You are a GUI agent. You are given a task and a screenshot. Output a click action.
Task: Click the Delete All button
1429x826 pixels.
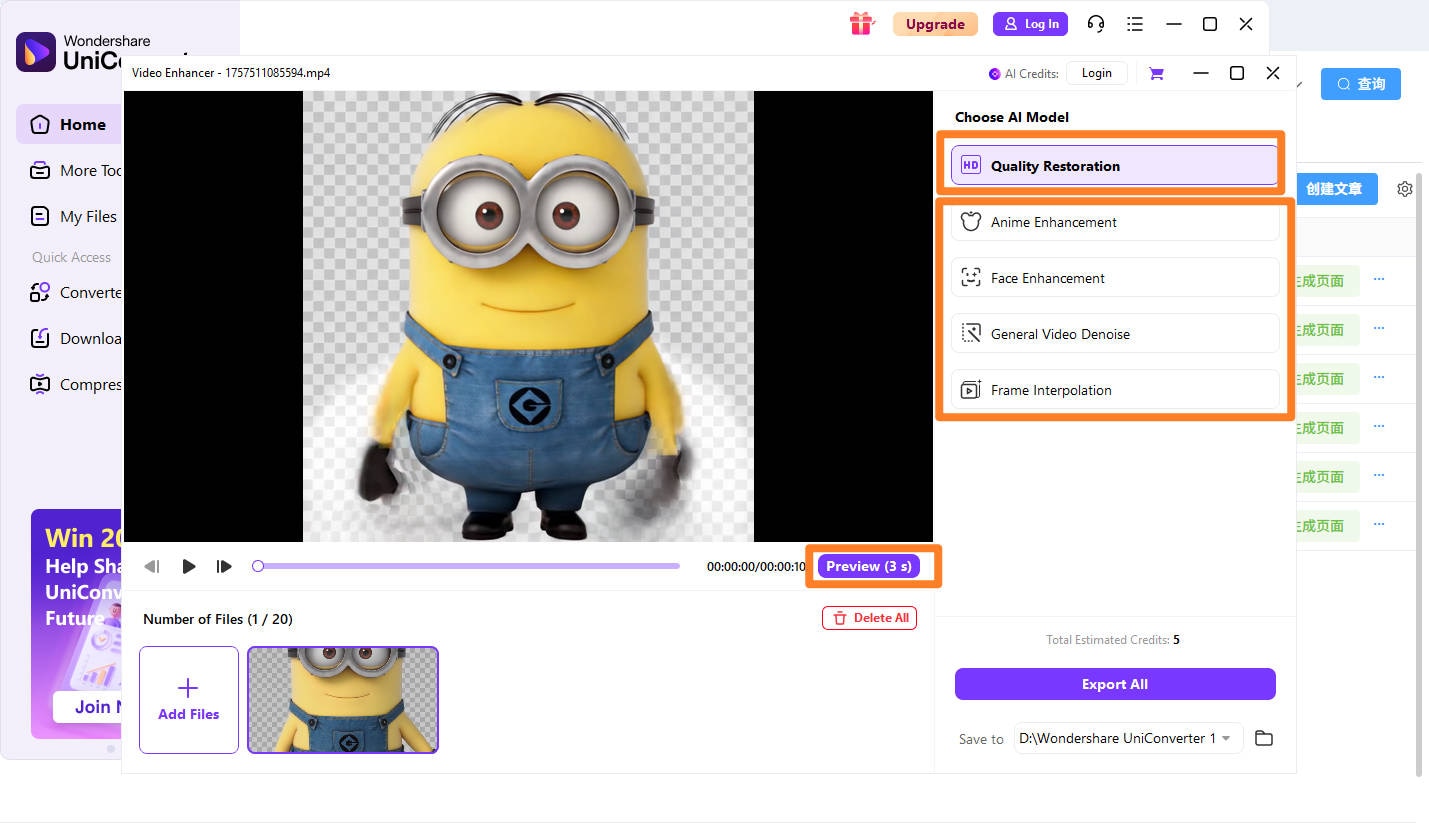(x=869, y=618)
